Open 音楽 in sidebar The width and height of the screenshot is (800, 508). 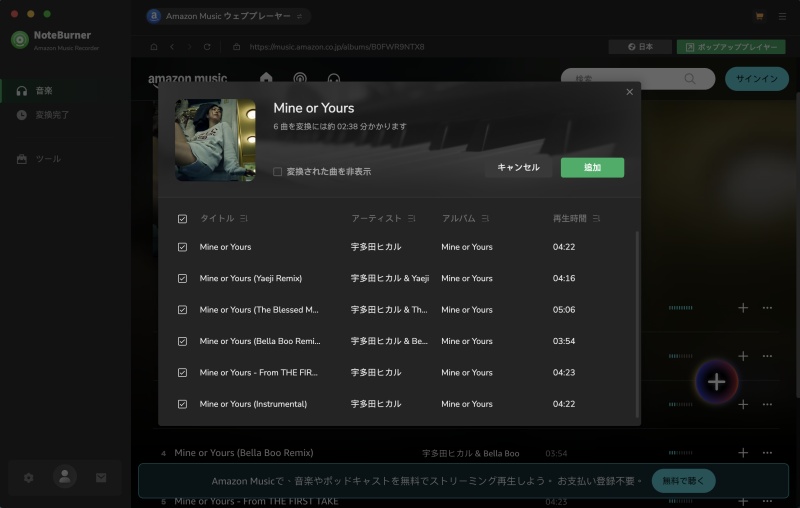[65, 91]
